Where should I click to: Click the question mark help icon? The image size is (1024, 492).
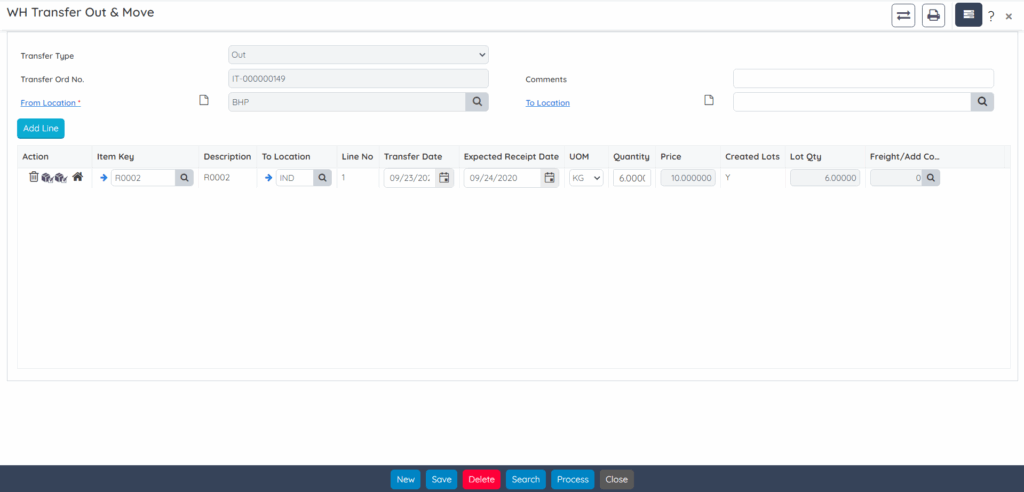[991, 17]
